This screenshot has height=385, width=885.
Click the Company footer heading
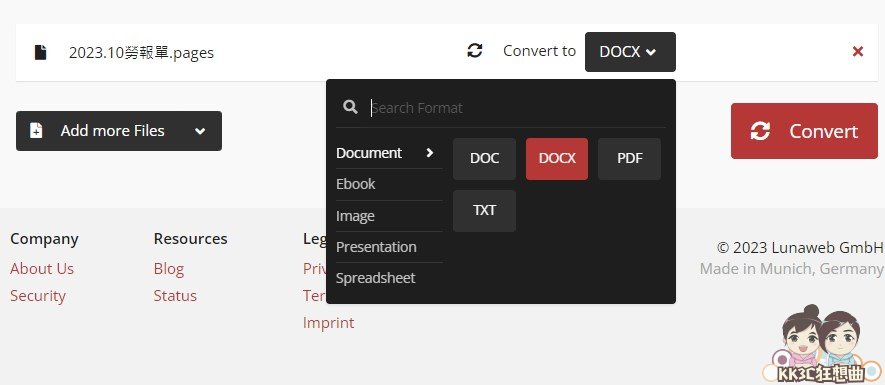tap(44, 239)
